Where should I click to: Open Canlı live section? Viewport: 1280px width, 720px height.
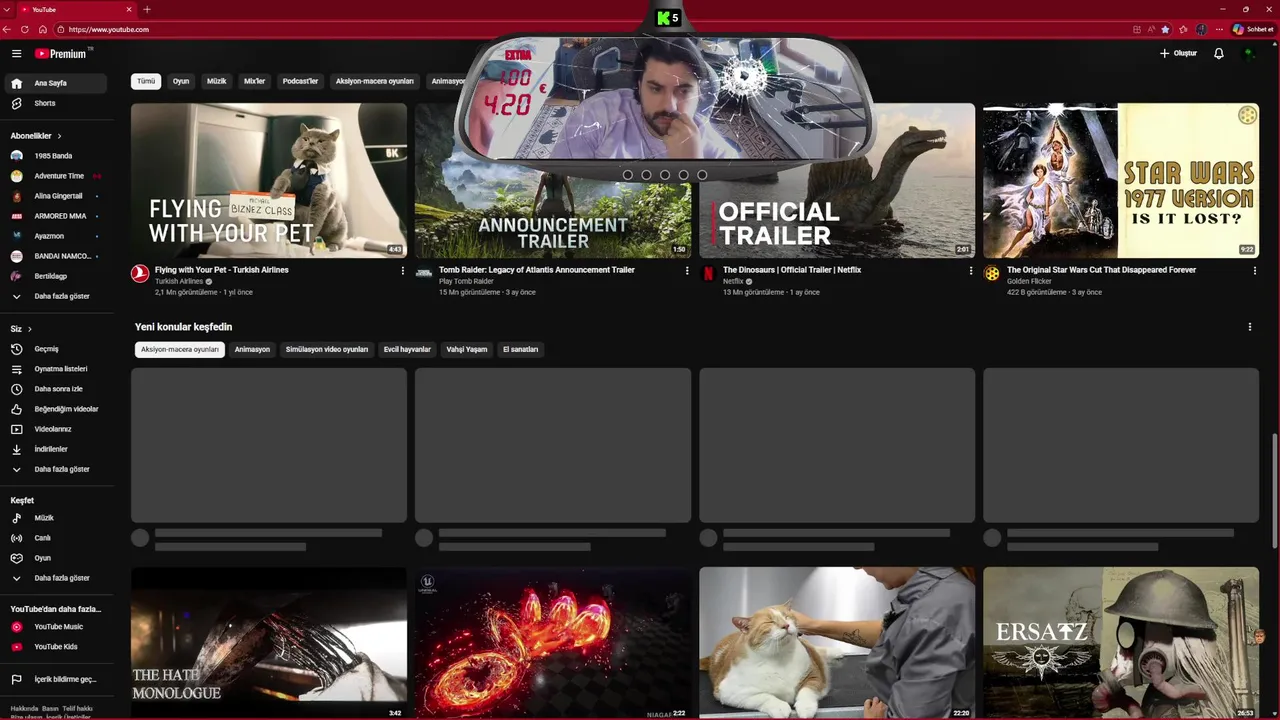pyautogui.click(x=55, y=538)
